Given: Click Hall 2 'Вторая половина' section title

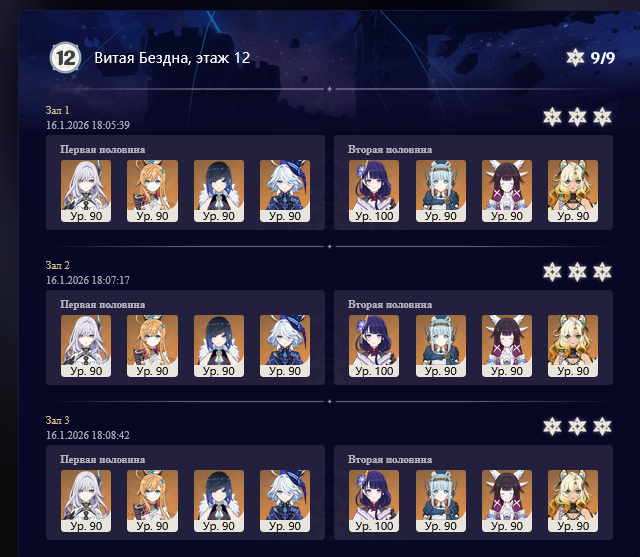Looking at the screenshot, I should tap(390, 305).
